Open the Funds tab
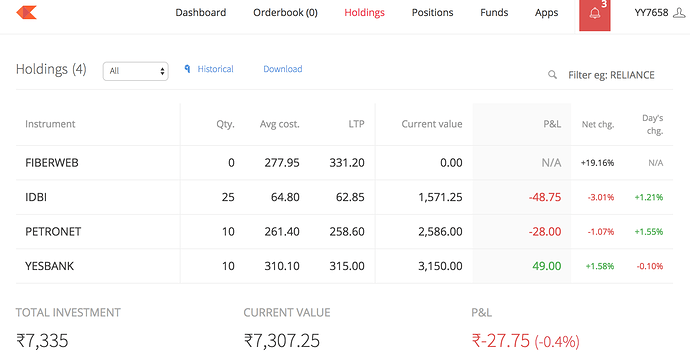 (x=494, y=13)
